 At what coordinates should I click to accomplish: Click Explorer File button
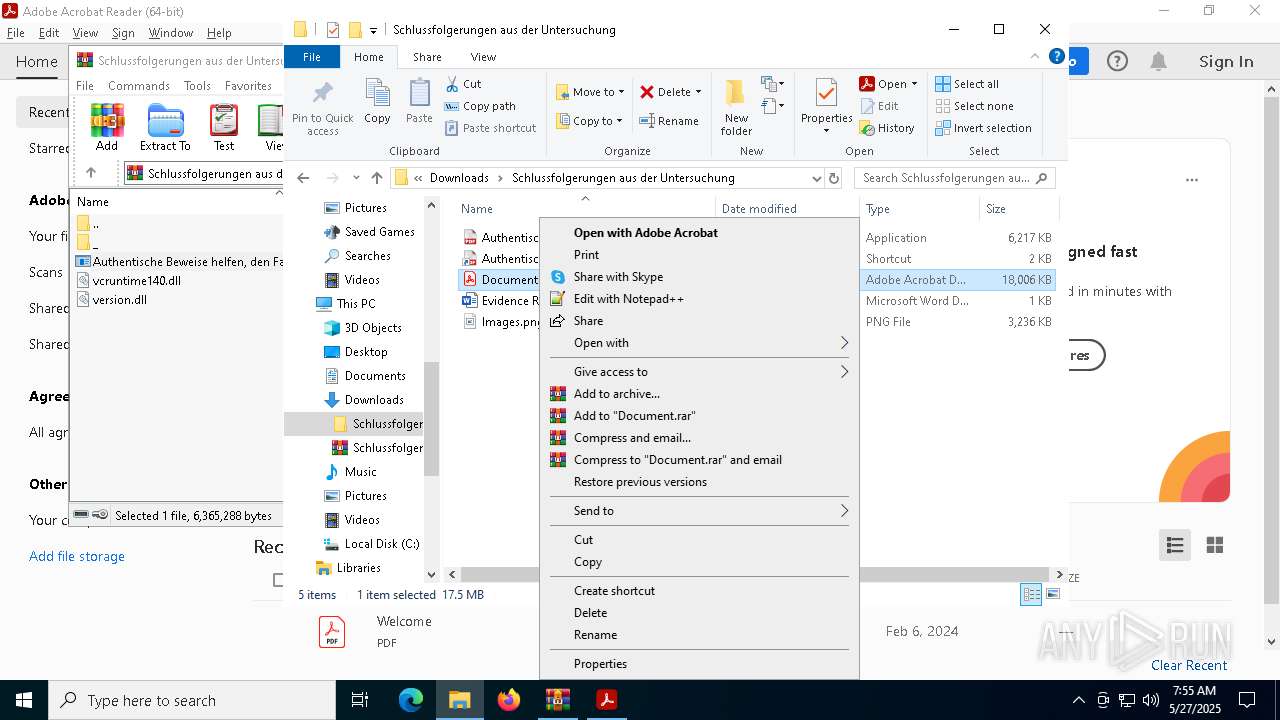(x=312, y=57)
